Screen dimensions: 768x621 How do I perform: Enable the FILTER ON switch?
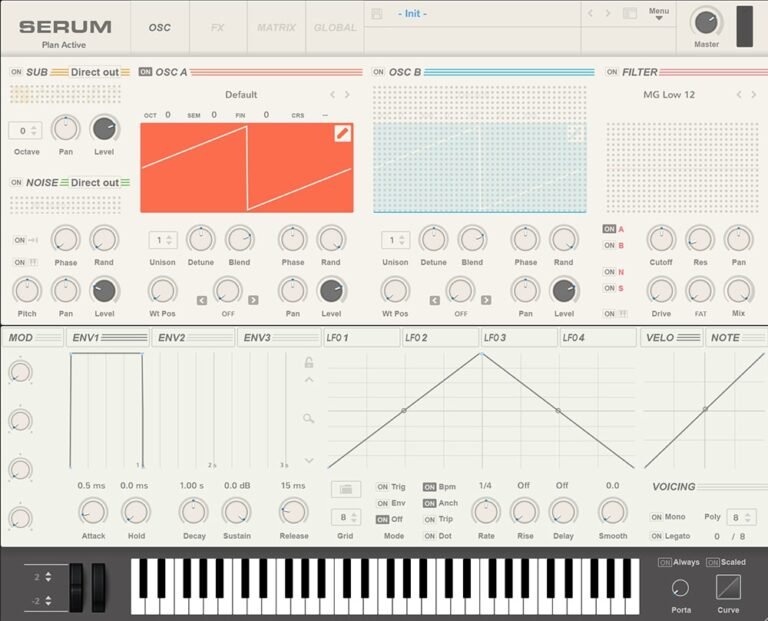(612, 72)
